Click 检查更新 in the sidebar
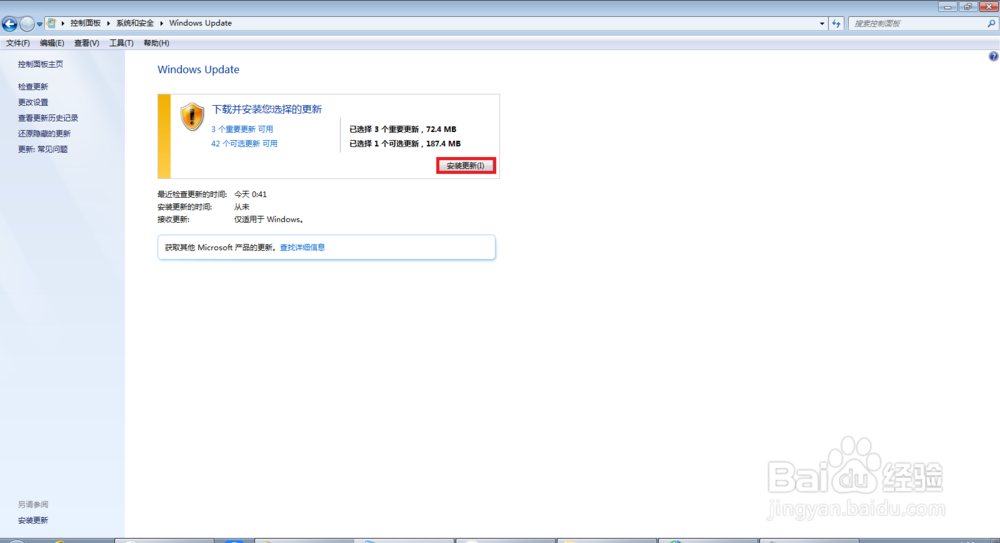Image resolution: width=1000 pixels, height=543 pixels. (33, 87)
